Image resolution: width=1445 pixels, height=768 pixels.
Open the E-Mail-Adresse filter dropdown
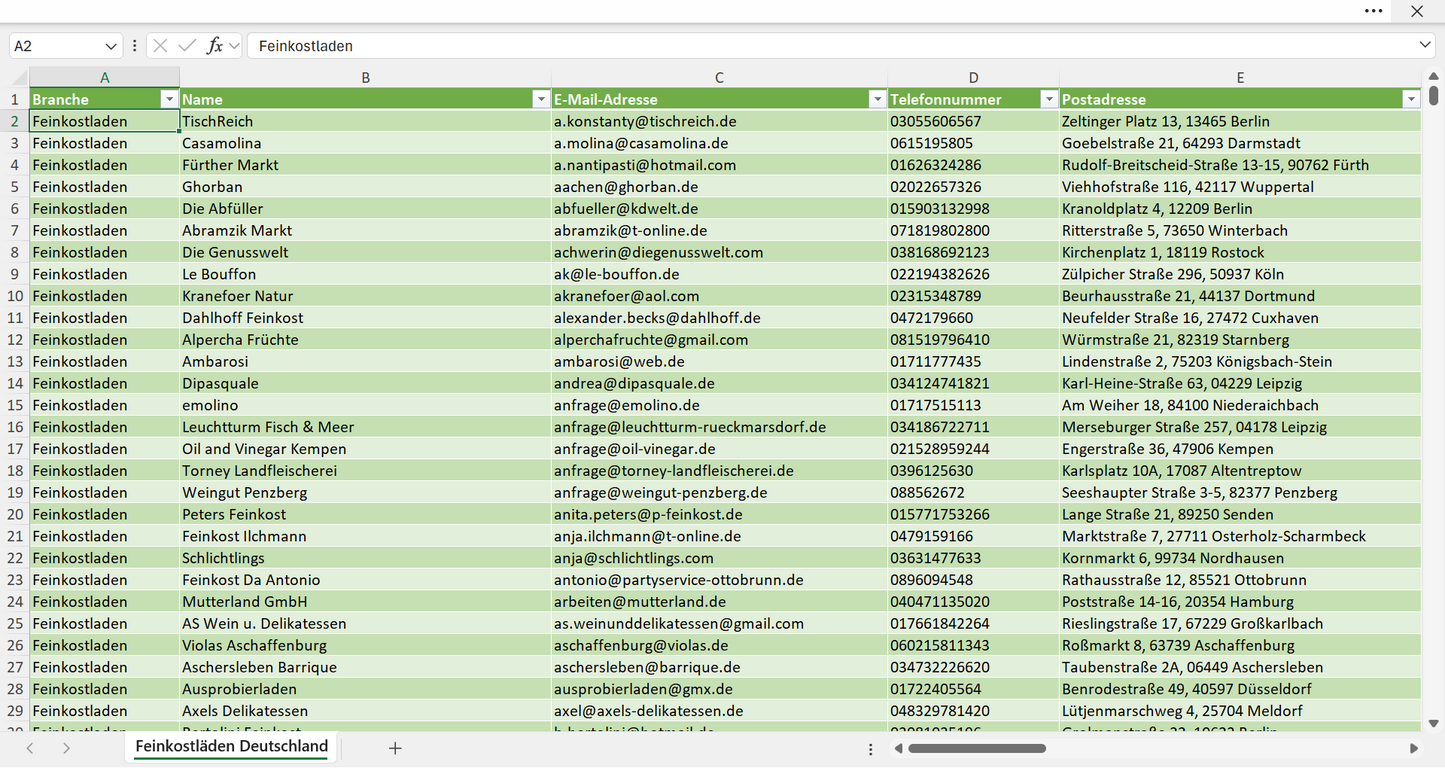[x=877, y=99]
